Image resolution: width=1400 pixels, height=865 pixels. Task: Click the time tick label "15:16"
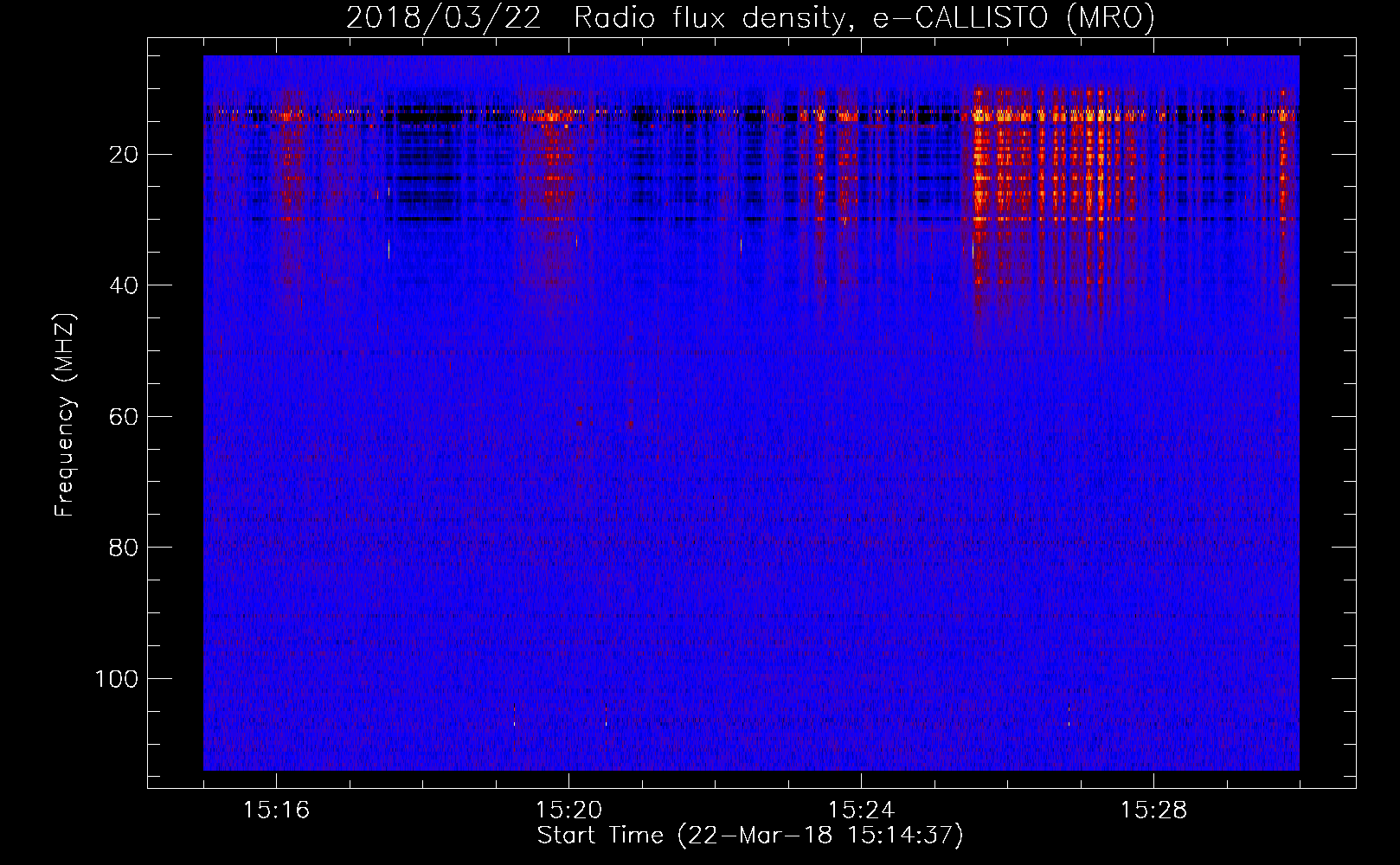277,811
